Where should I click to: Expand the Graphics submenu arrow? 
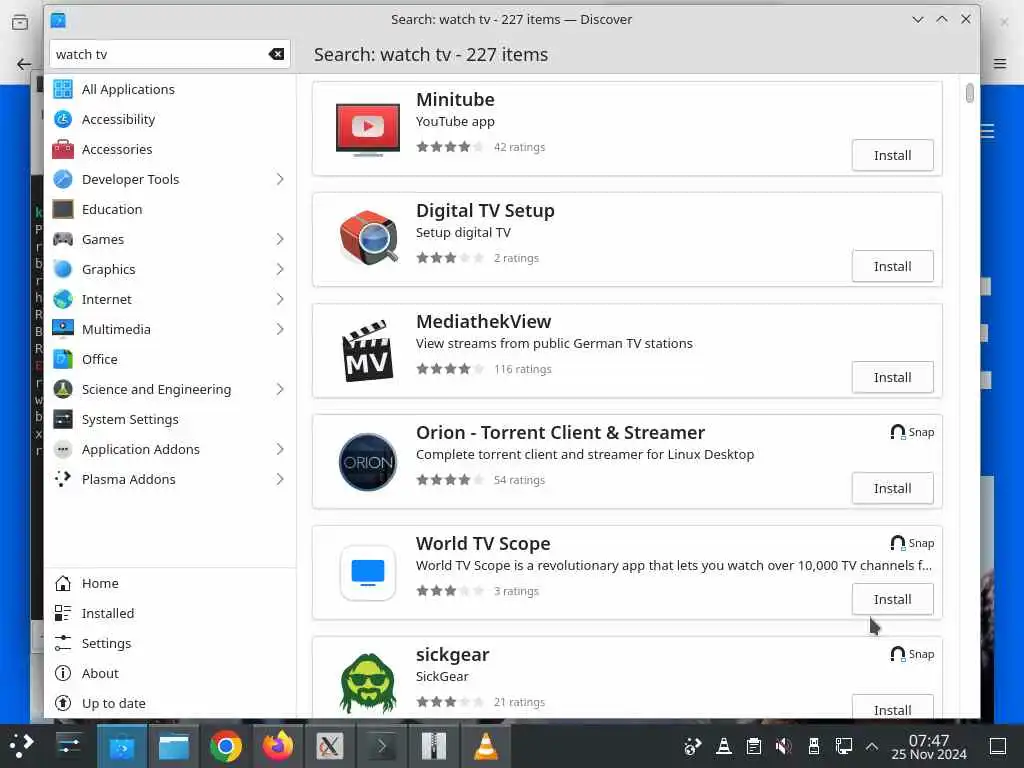coord(280,270)
